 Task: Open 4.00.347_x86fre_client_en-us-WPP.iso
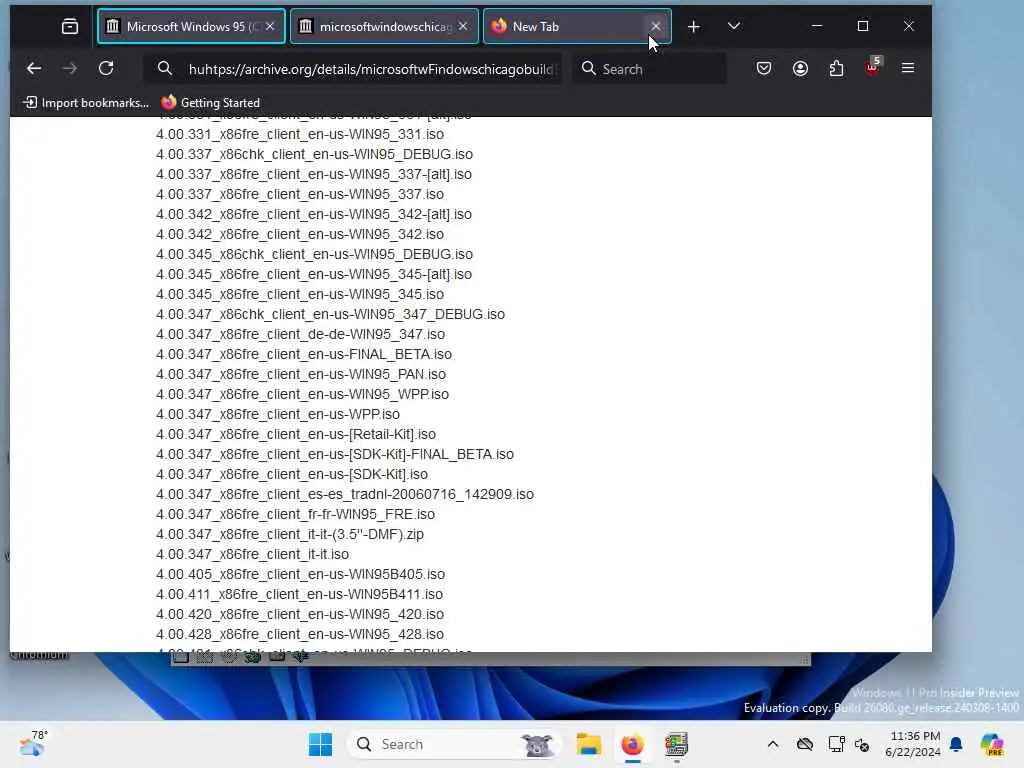(278, 414)
